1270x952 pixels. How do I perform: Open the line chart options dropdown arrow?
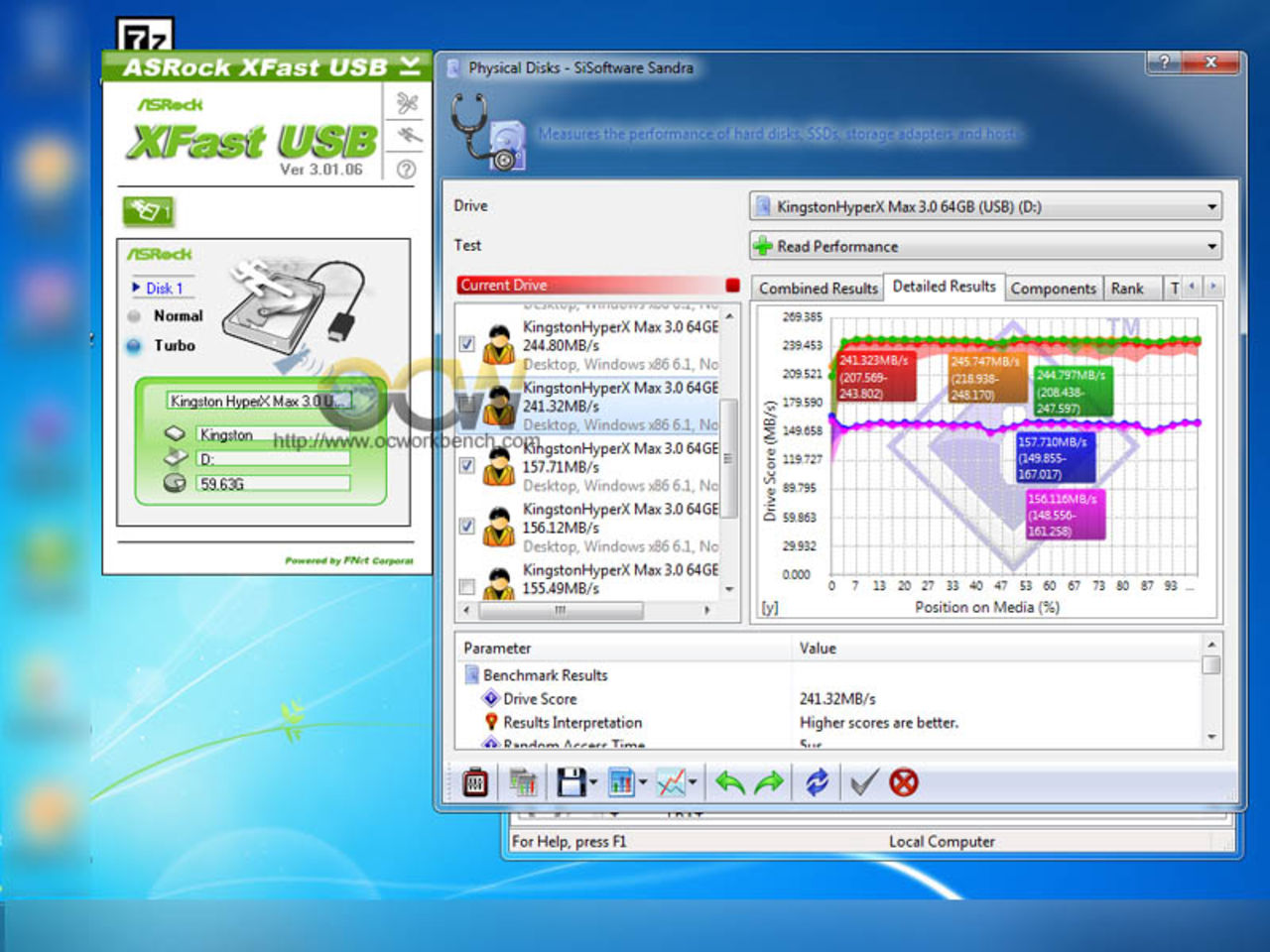pyautogui.click(x=693, y=782)
